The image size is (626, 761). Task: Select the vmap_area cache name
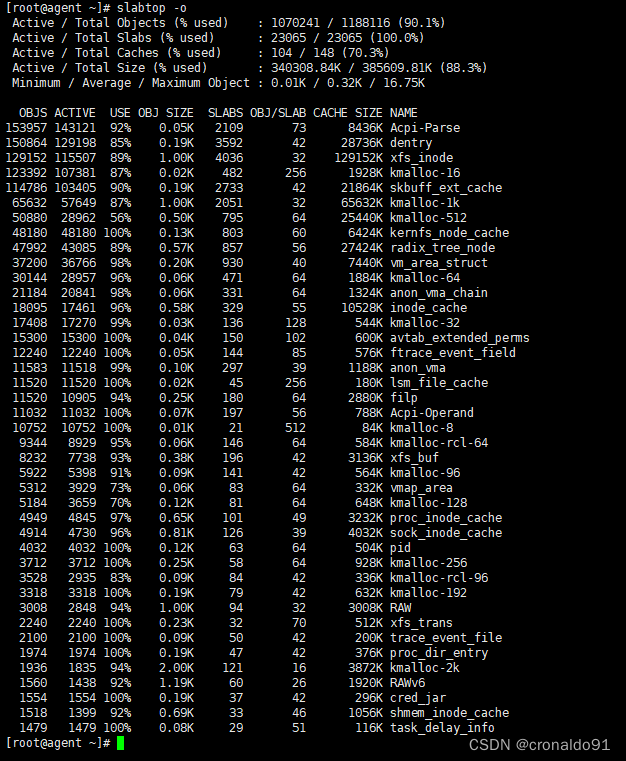point(421,489)
